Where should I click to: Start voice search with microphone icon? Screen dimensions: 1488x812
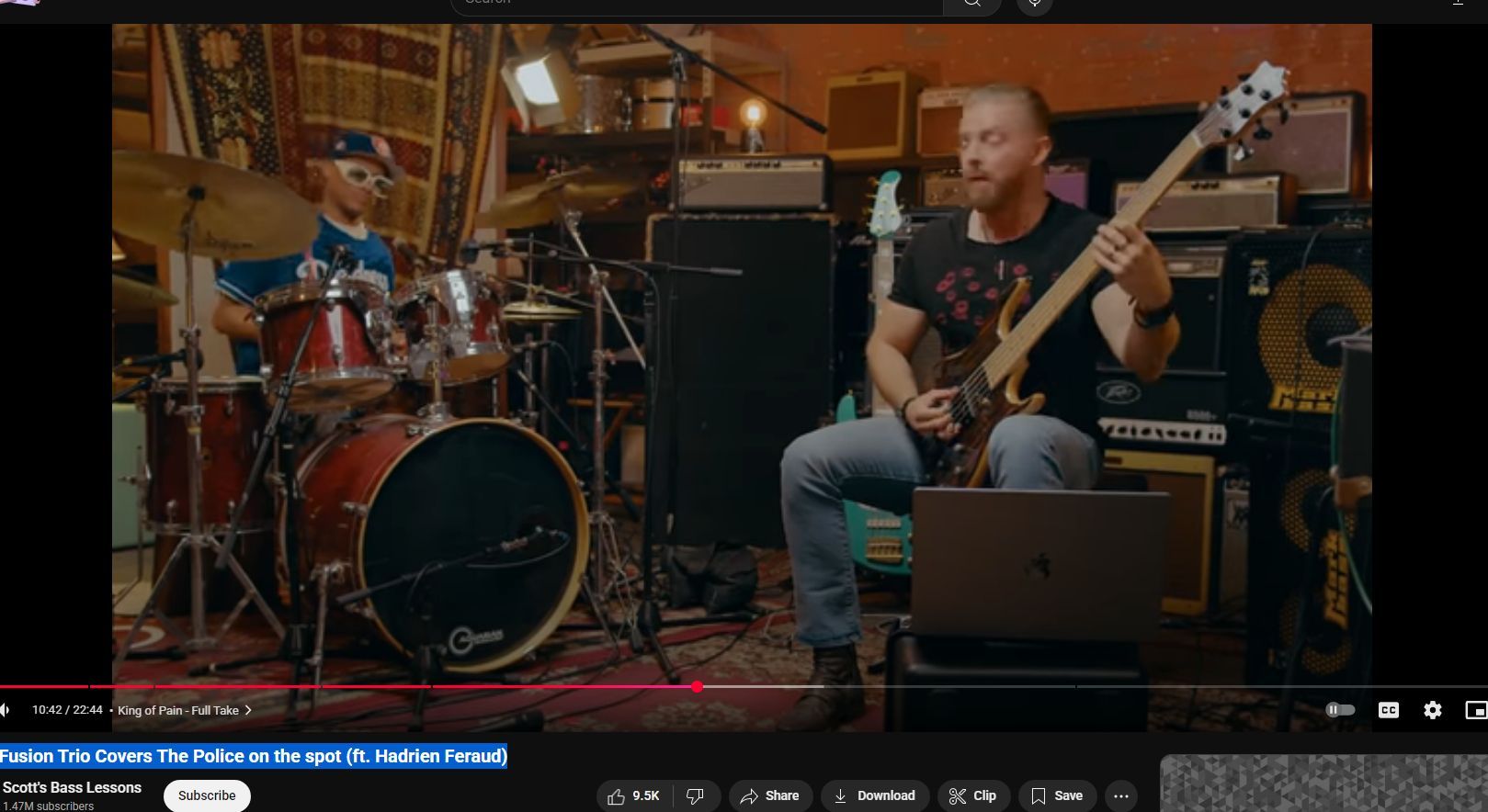[1034, 4]
